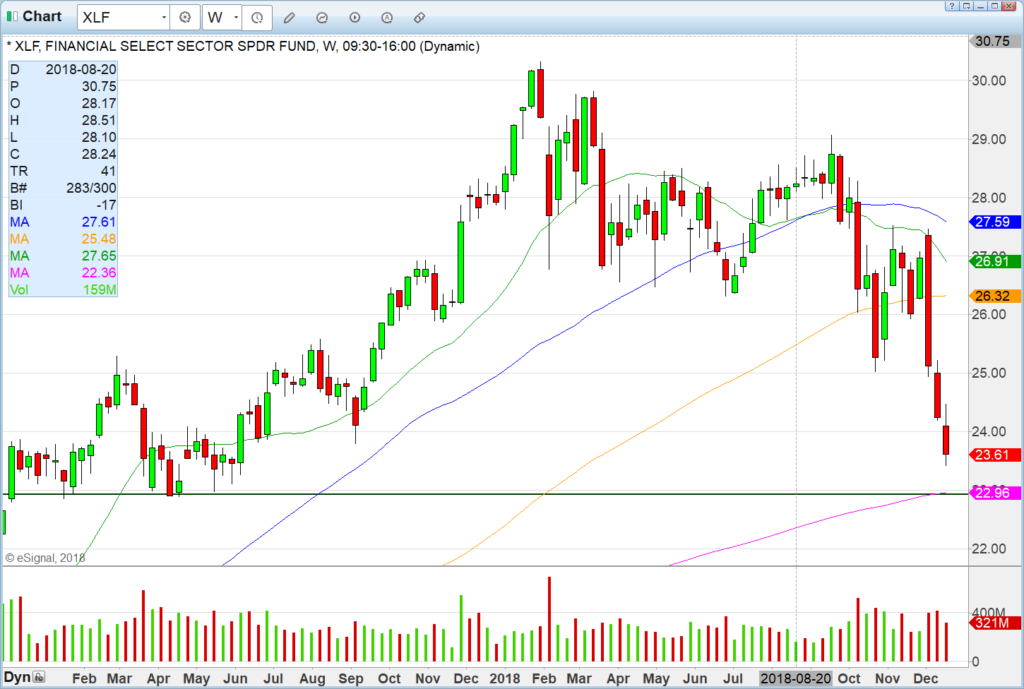Image resolution: width=1024 pixels, height=689 pixels.
Task: Open the XLF symbol dropdown arrow
Action: point(164,18)
